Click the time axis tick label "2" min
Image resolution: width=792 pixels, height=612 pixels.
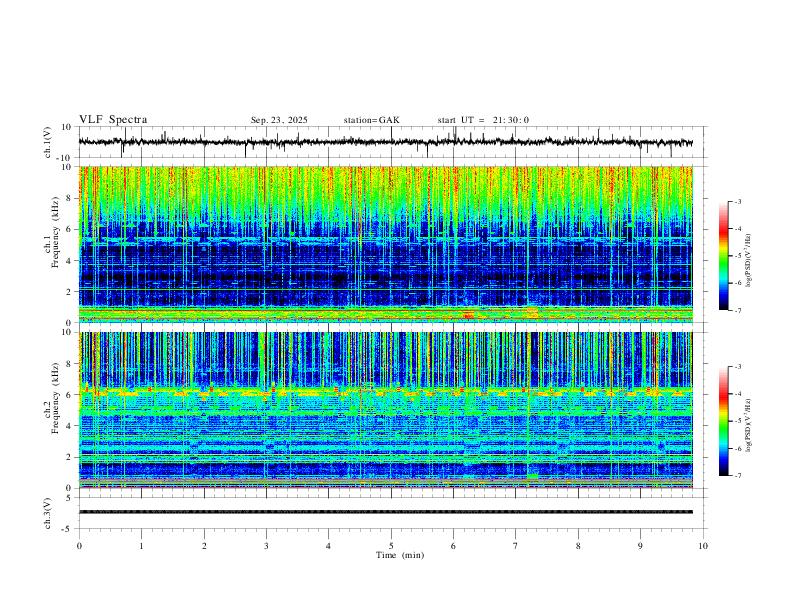204,546
